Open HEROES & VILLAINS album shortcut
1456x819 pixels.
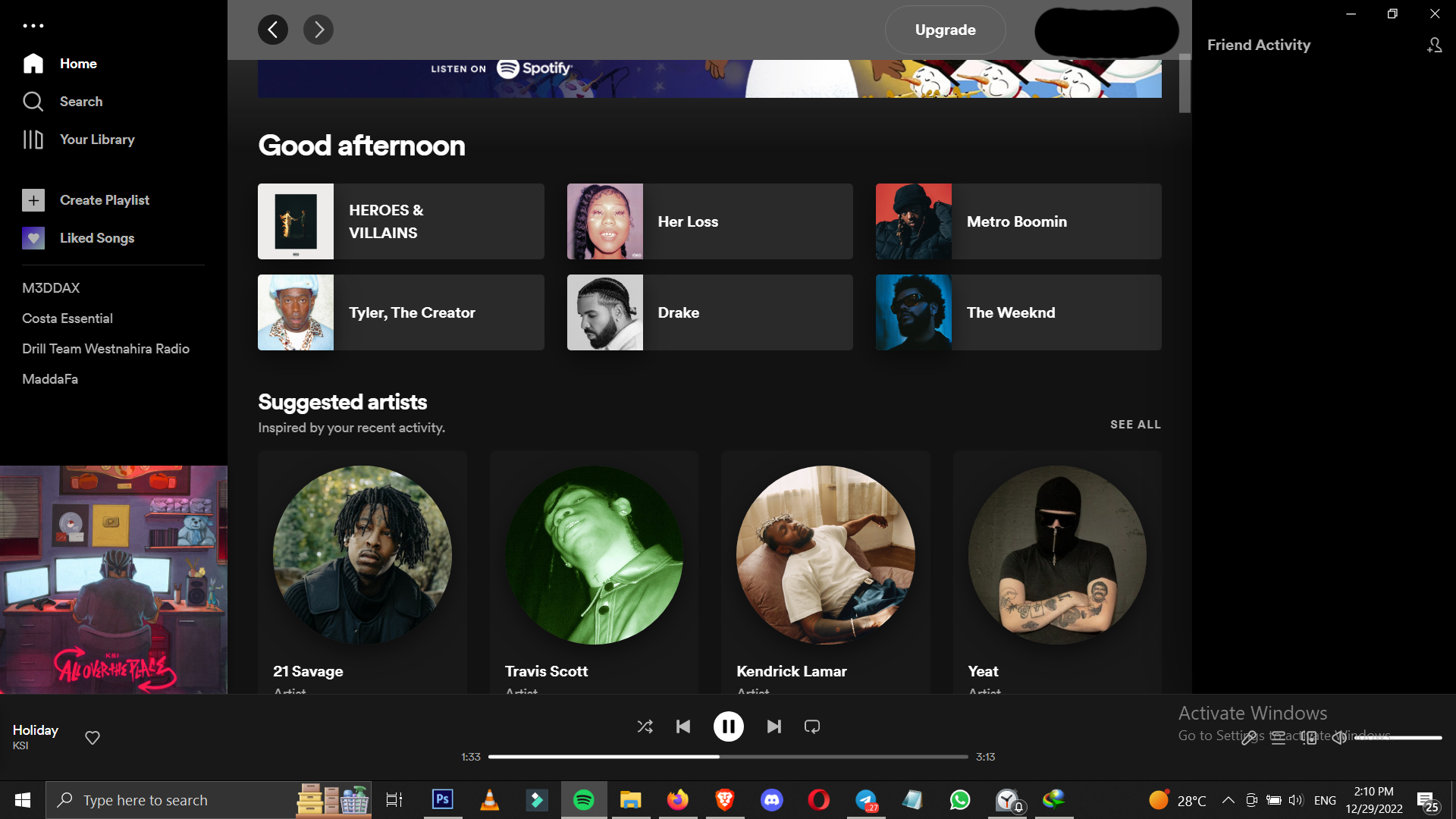pos(401,221)
